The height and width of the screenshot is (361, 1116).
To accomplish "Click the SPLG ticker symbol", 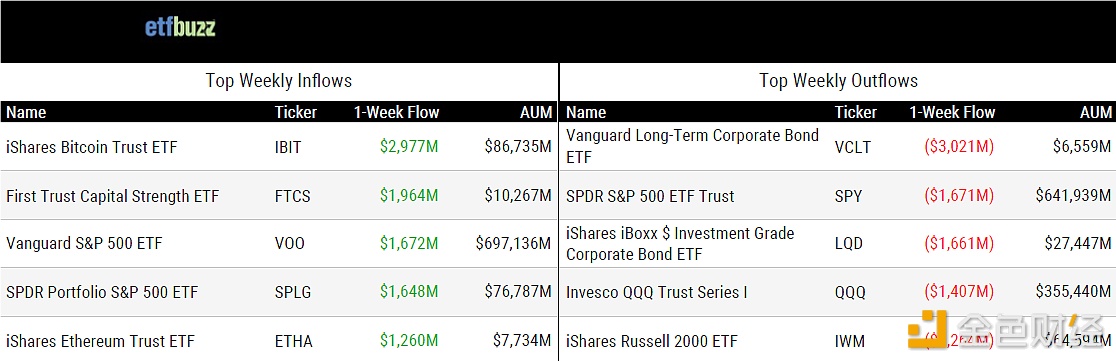I will pyautogui.click(x=293, y=292).
